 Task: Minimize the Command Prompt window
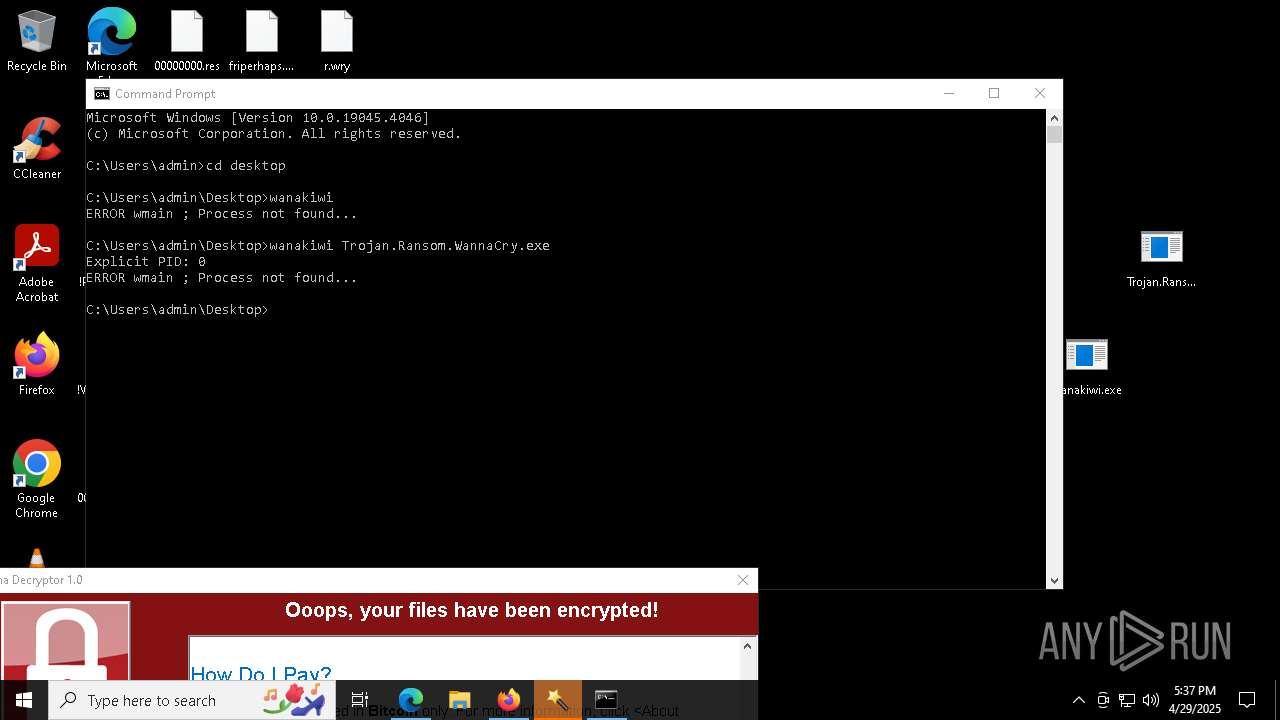(949, 94)
